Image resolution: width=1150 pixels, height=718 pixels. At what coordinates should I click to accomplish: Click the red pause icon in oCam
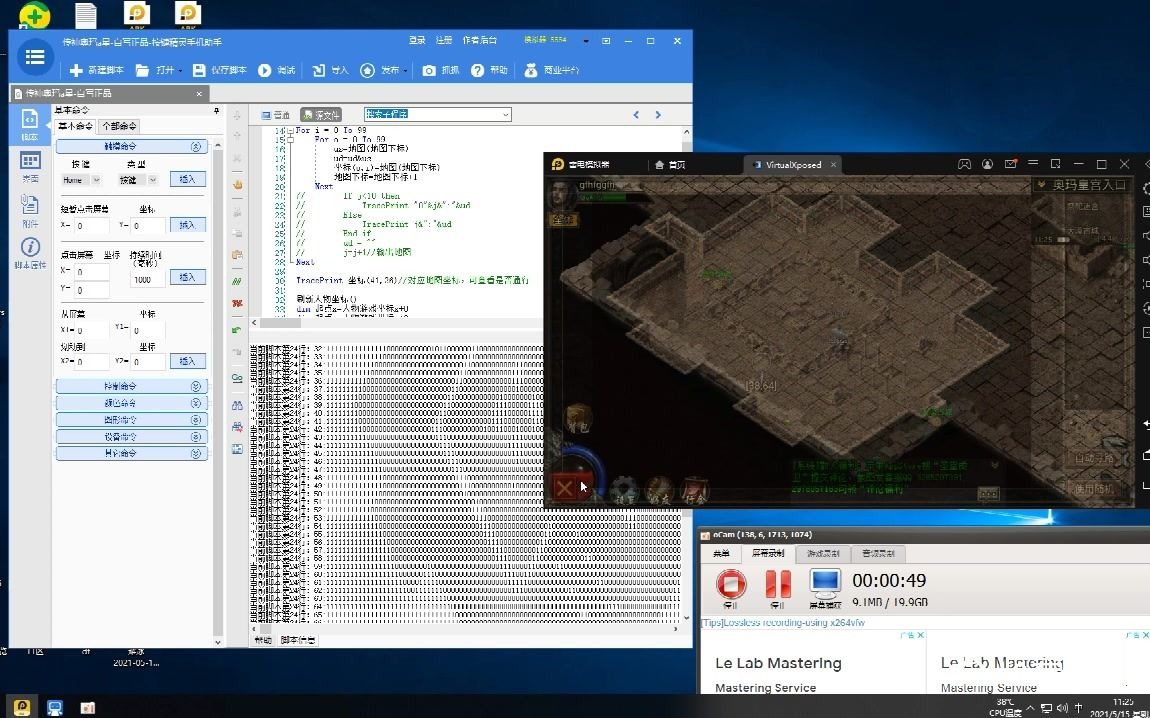click(777, 584)
